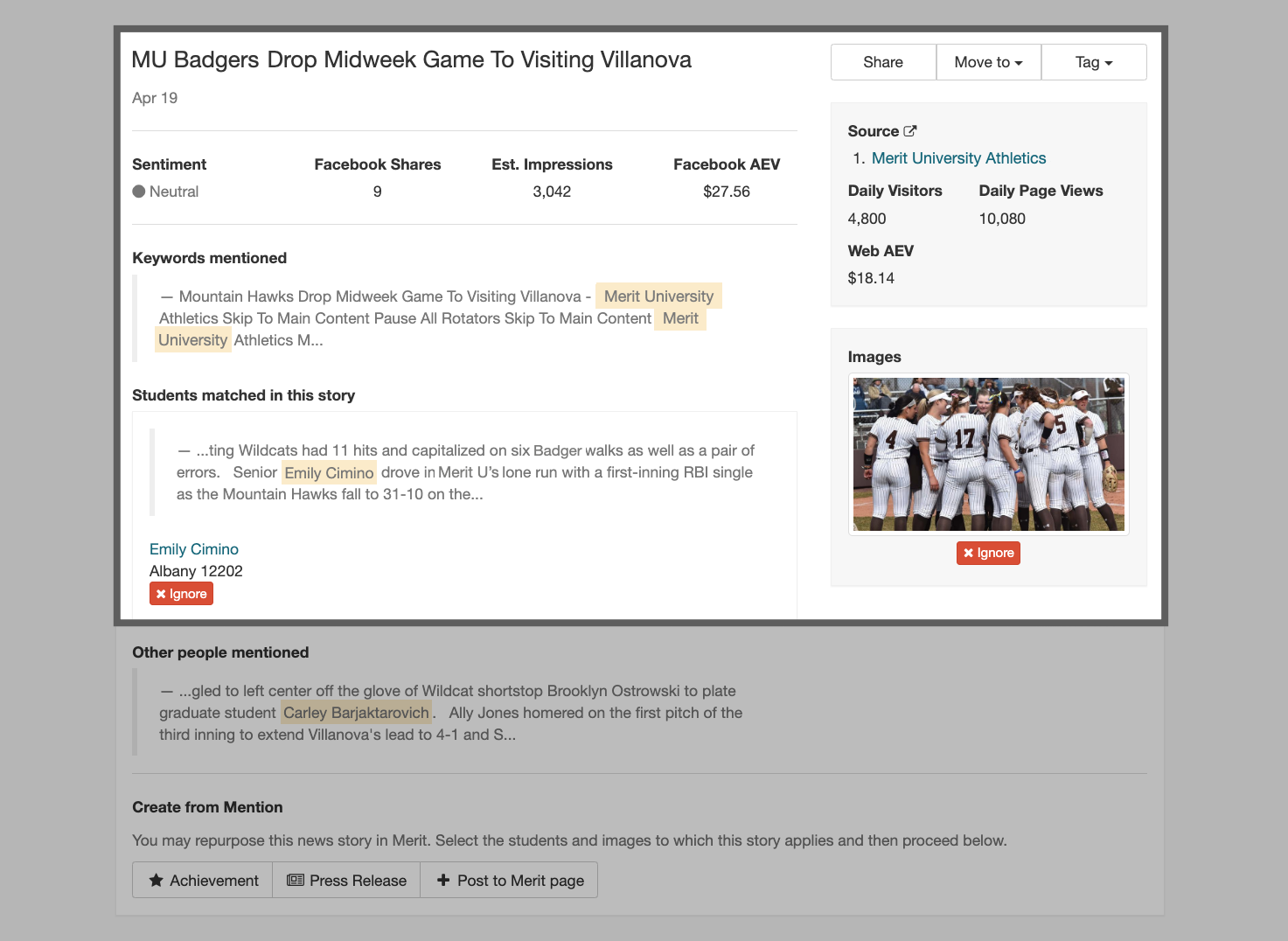Click highlighted Emily Cimino text in story excerpt
1288x941 pixels.
tap(328, 472)
